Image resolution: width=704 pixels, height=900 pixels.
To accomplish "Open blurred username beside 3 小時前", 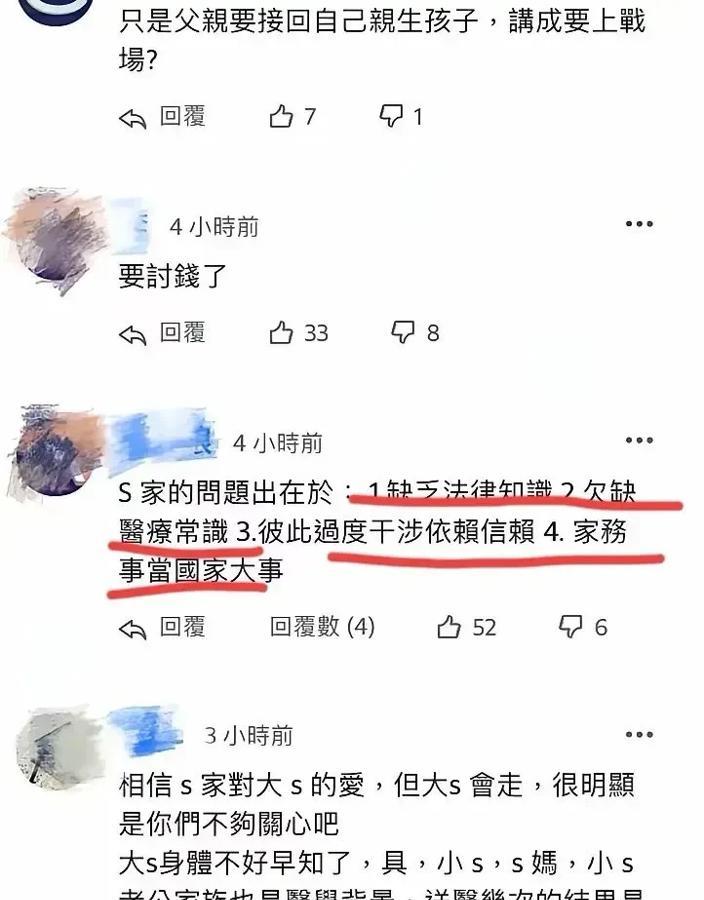I will (x=145, y=732).
